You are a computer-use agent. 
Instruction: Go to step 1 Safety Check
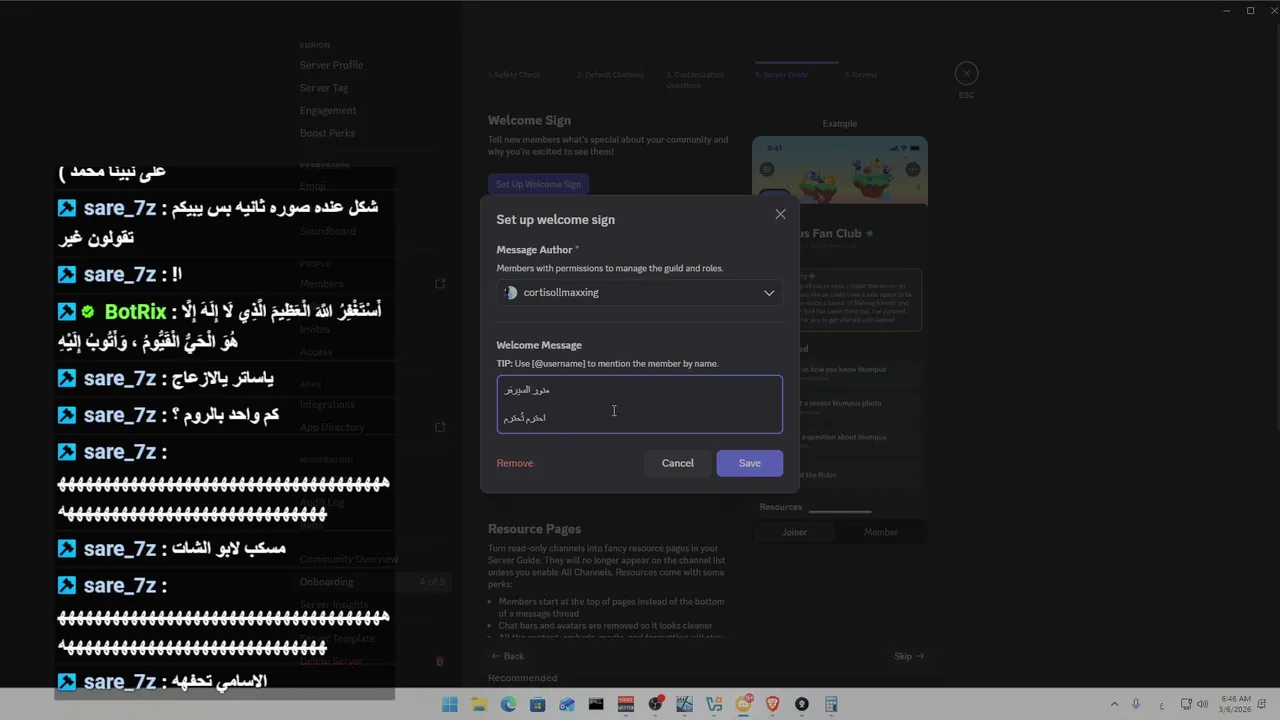coord(514,75)
